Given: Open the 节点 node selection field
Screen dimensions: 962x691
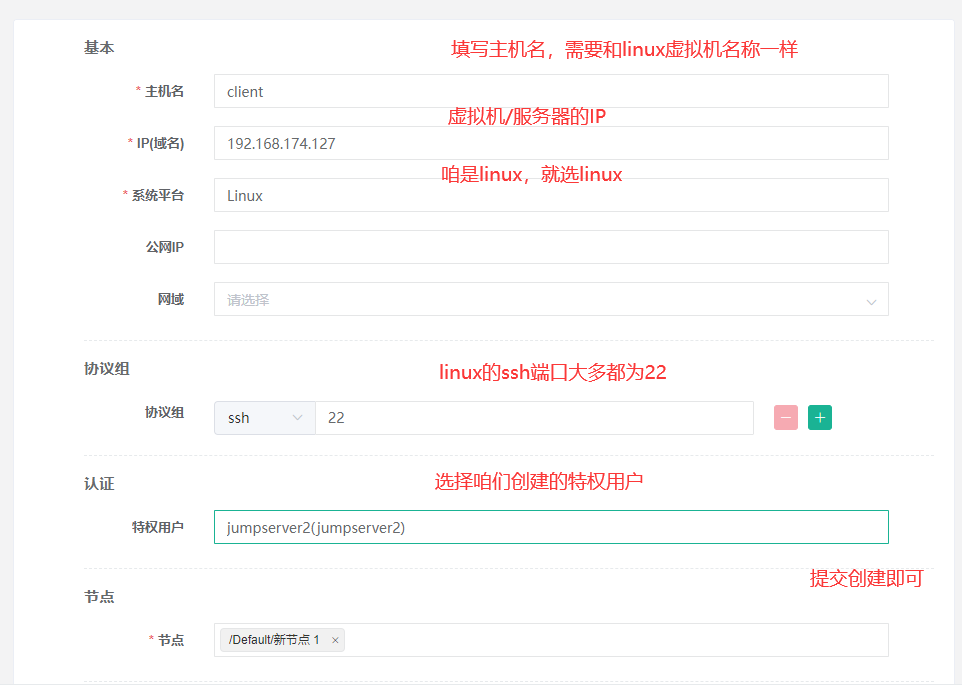Looking at the screenshot, I should 600,639.
